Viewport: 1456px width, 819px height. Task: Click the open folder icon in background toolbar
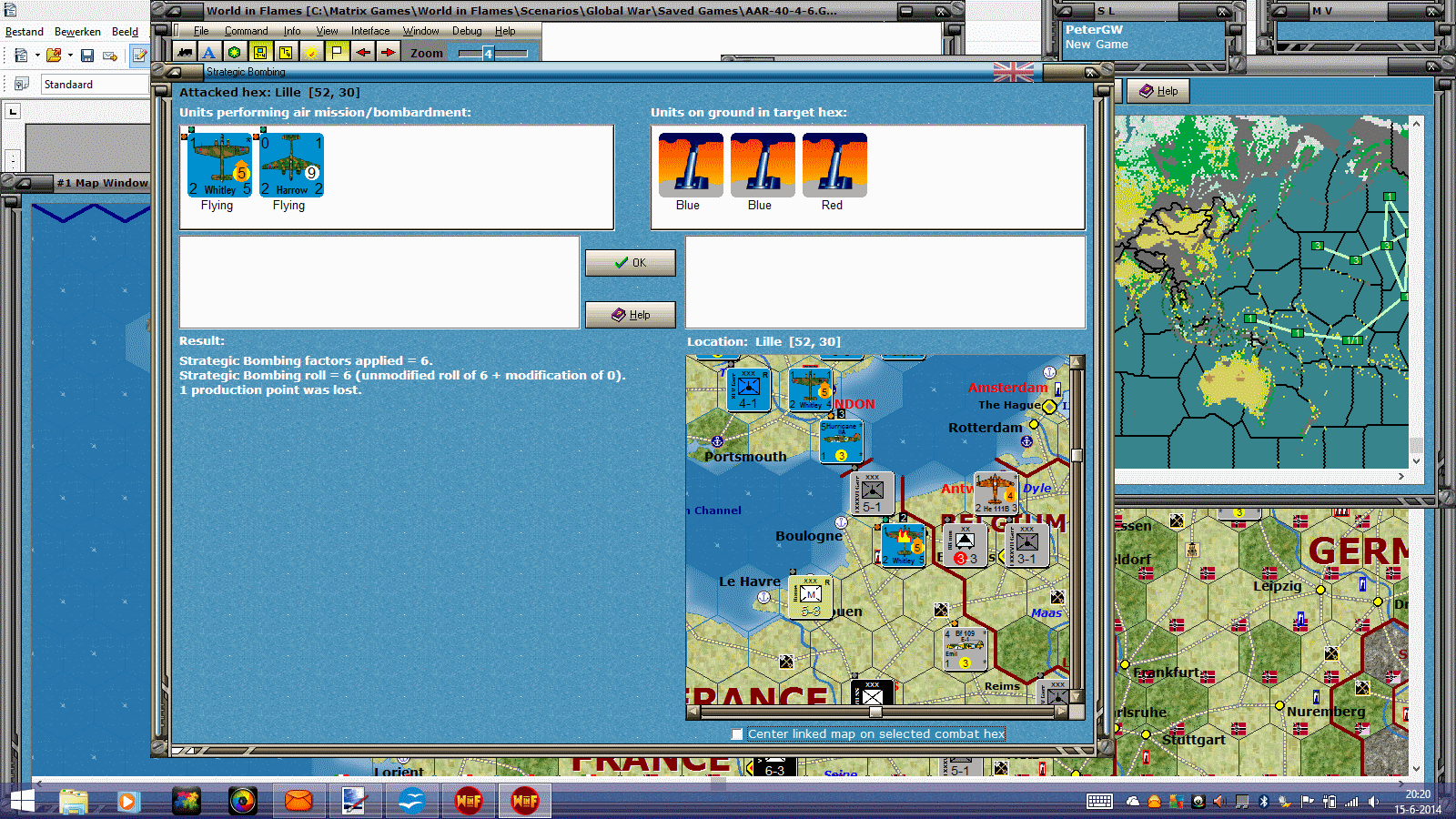point(54,56)
